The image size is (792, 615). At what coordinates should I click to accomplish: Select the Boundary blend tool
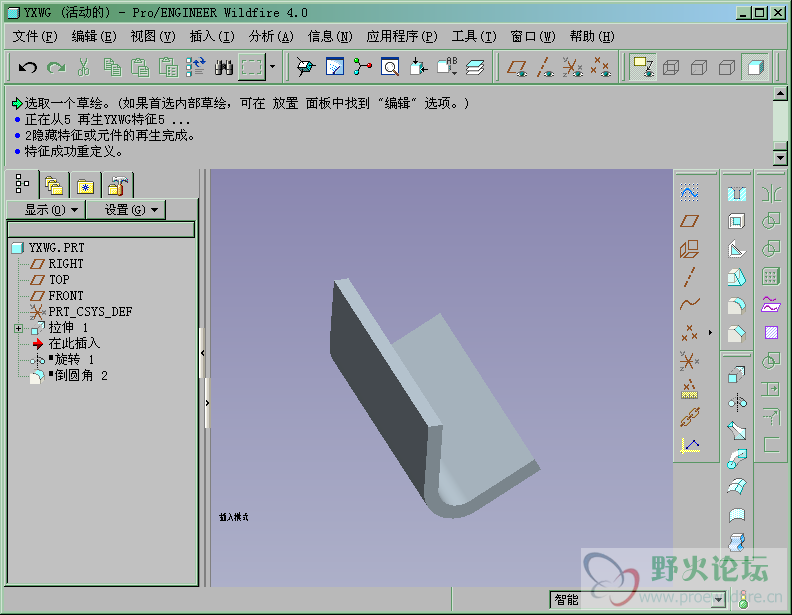737,487
